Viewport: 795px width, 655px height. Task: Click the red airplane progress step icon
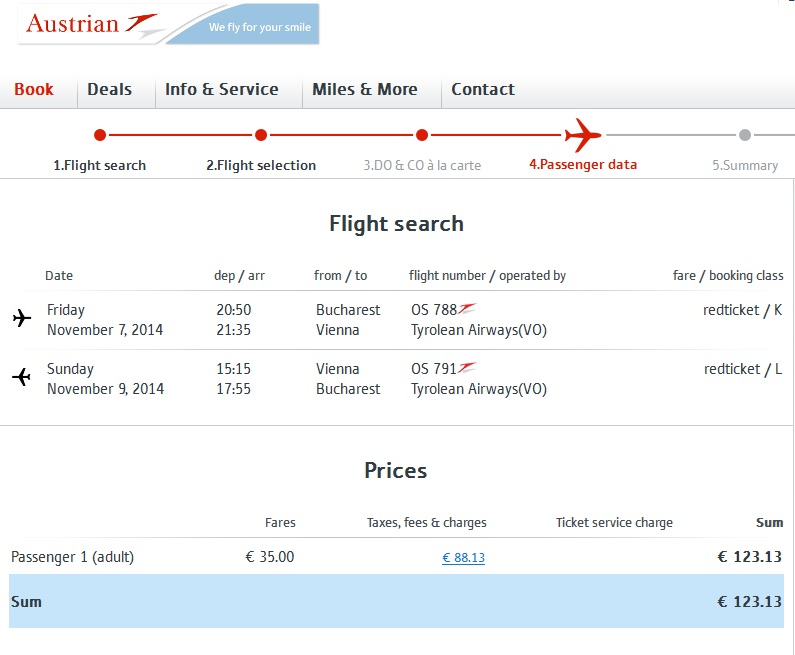582,134
